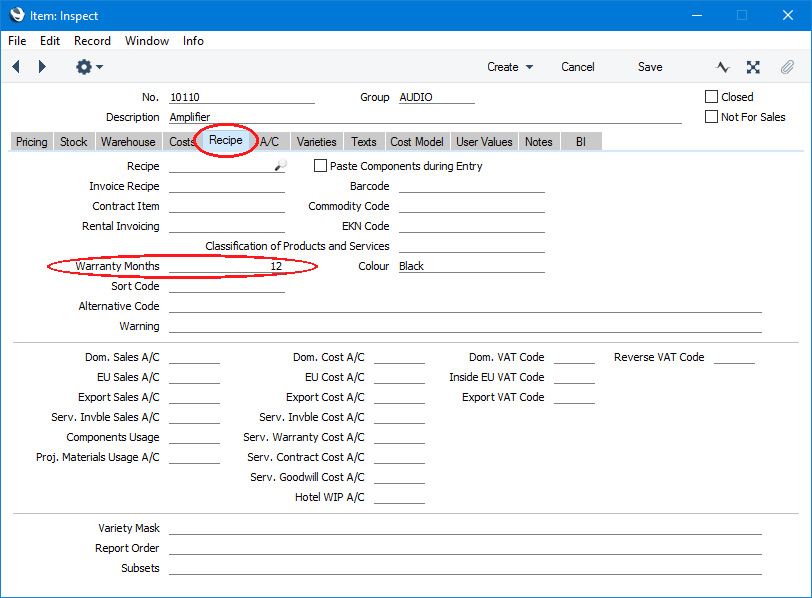Click the Description field with Amplifier
Screen dimensions: 812x598
pyautogui.click(x=425, y=117)
